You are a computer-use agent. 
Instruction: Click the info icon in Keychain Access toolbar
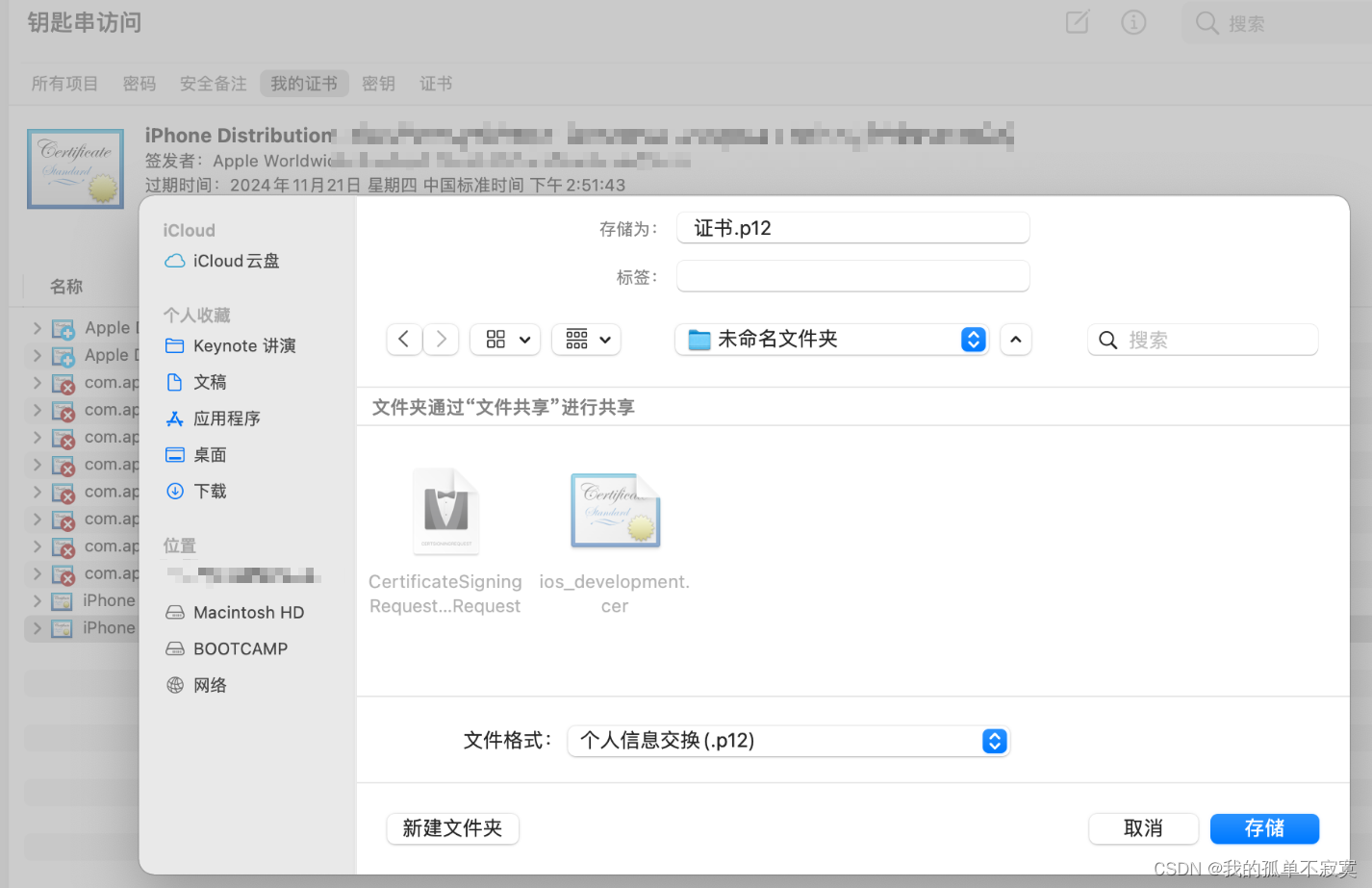[1133, 22]
